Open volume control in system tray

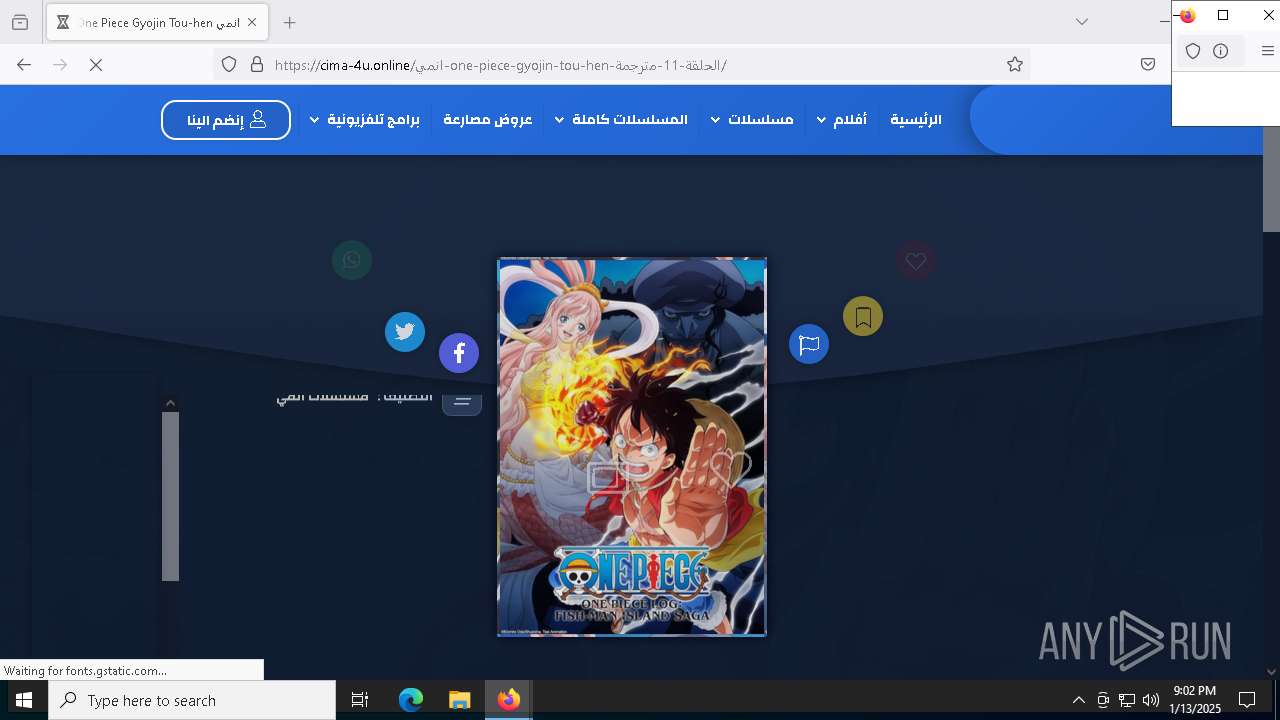coord(1151,700)
